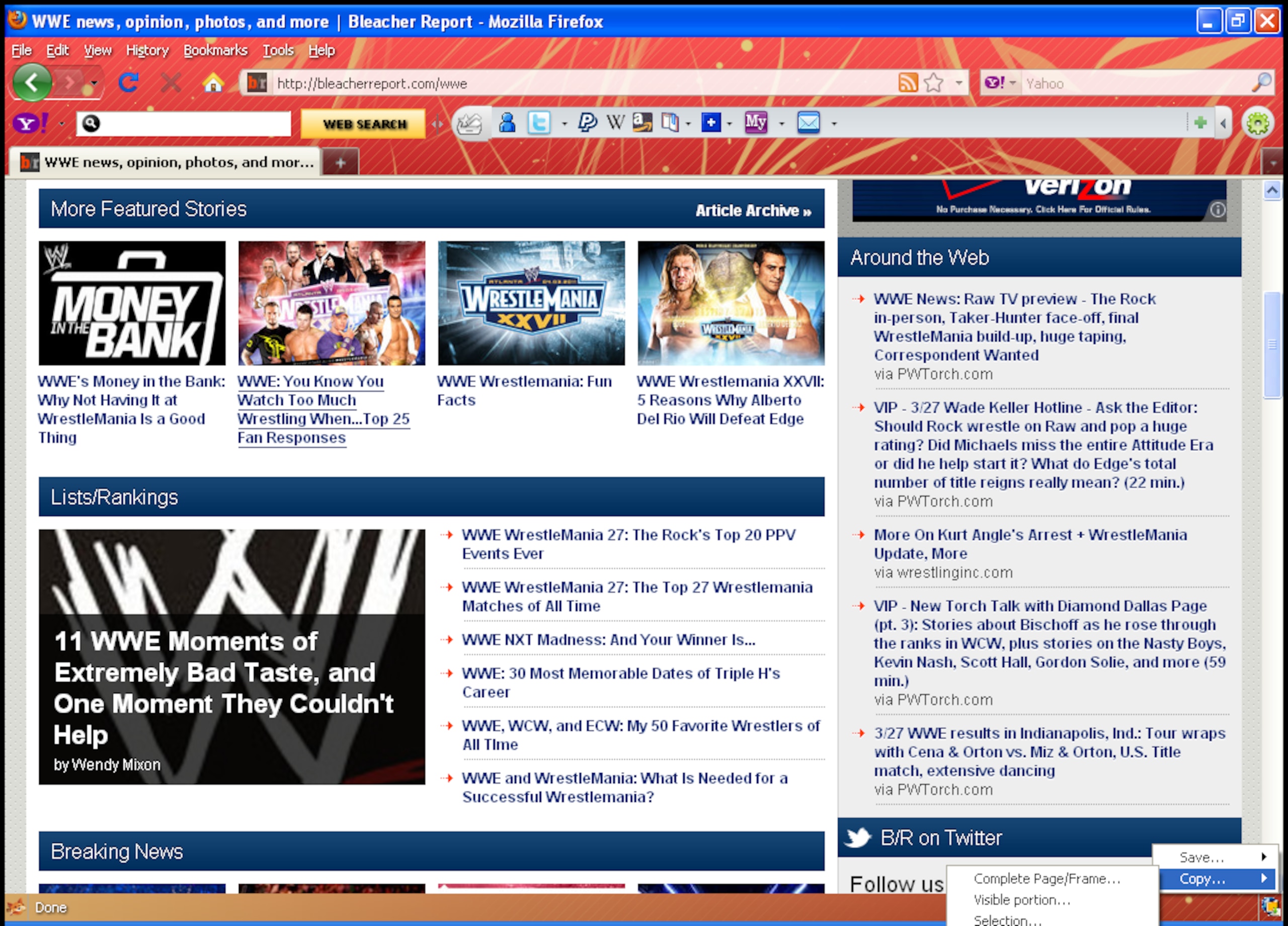This screenshot has width=1288, height=926.
Task: Select Complete Page/Frame... from the submenu
Action: pos(1047,879)
